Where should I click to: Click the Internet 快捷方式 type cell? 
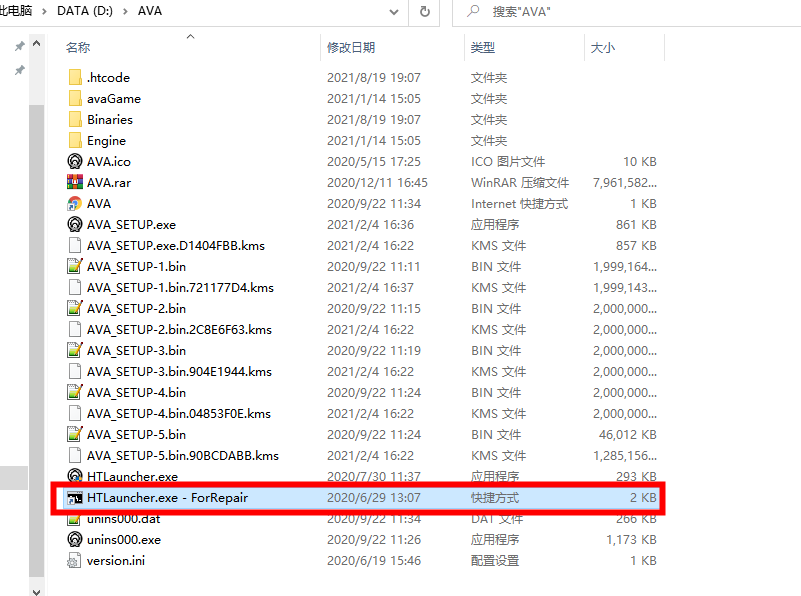[x=520, y=203]
